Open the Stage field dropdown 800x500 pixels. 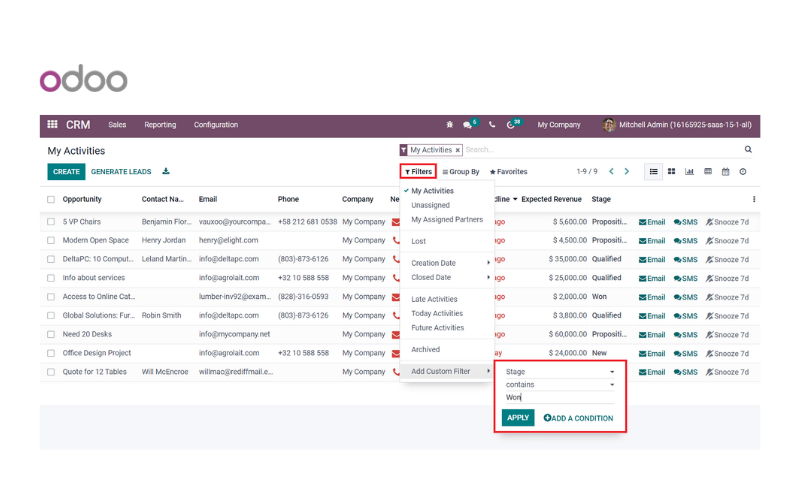560,372
